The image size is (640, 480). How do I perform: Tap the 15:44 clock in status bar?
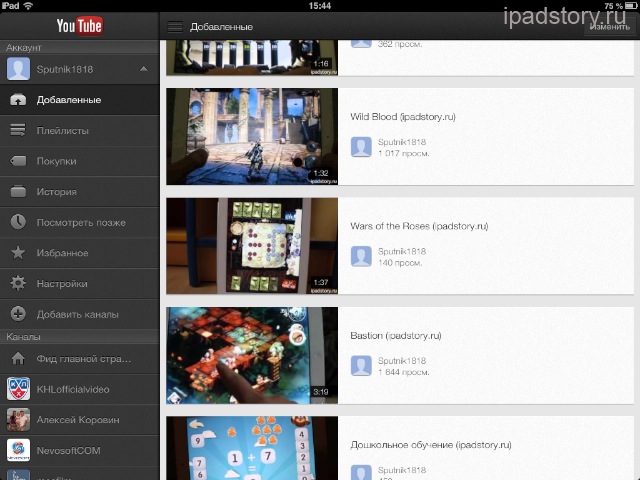(320, 6)
